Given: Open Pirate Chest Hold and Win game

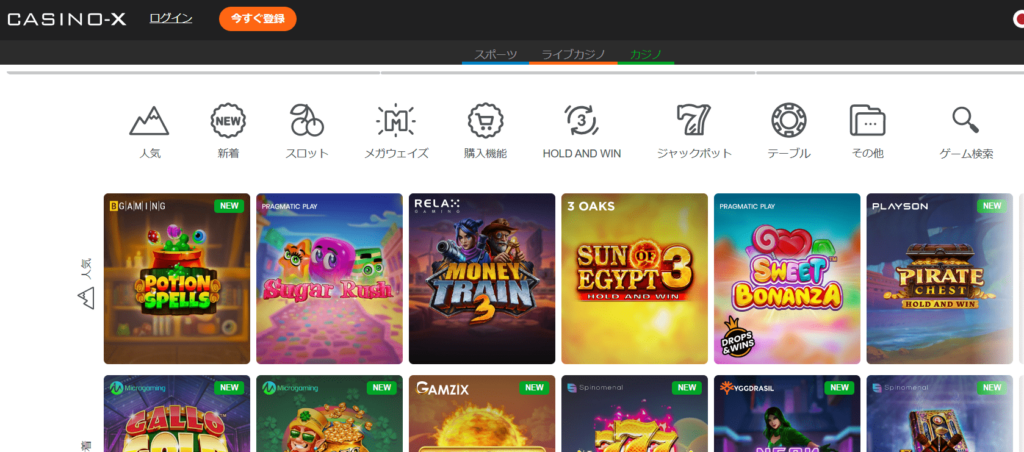Looking at the screenshot, I should 940,278.
